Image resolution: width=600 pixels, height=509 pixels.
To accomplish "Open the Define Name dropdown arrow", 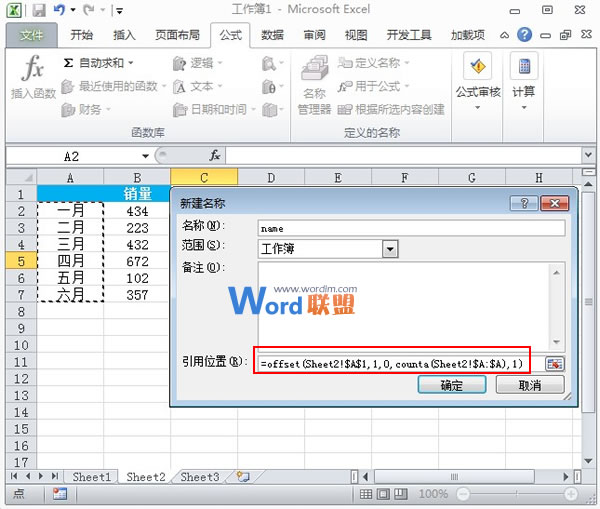I will 406,62.
